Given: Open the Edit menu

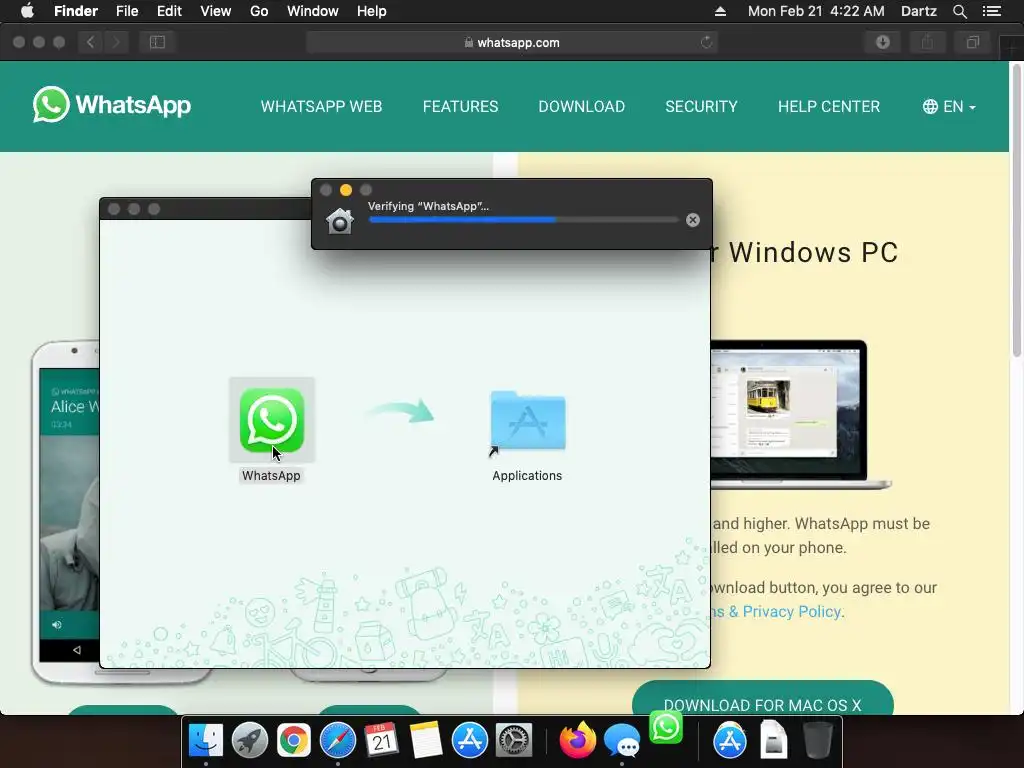Looking at the screenshot, I should (x=169, y=11).
